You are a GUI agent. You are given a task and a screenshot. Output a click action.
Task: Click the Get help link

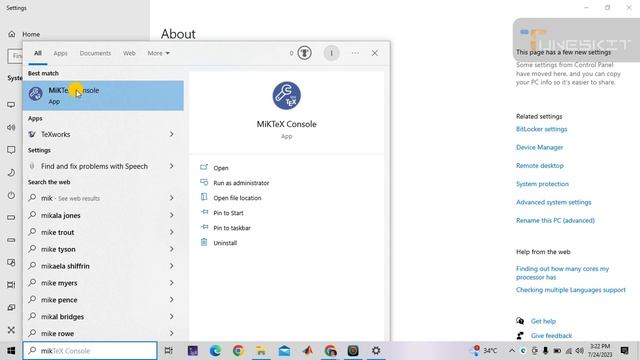[x=543, y=321]
